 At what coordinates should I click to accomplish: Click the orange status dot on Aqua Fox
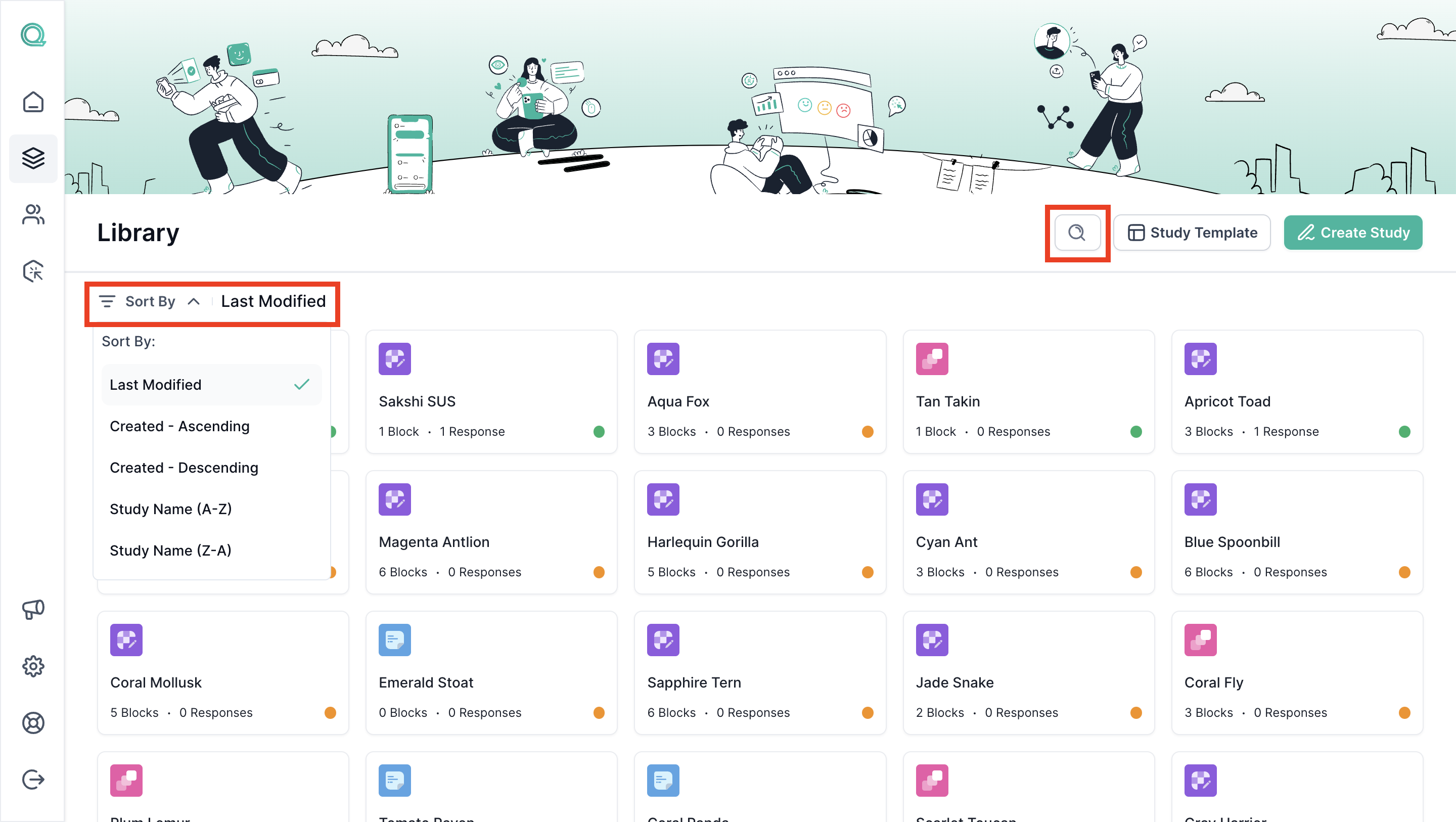pos(867,432)
